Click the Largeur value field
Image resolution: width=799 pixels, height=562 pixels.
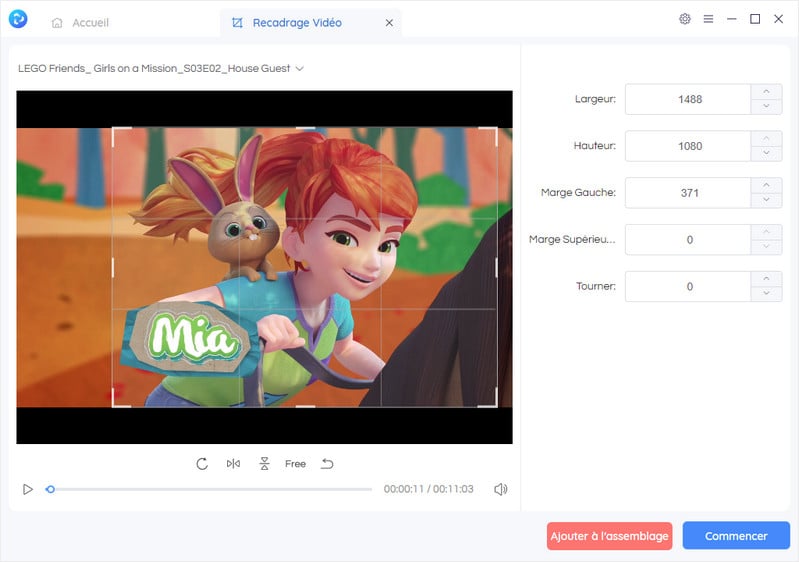coord(688,99)
